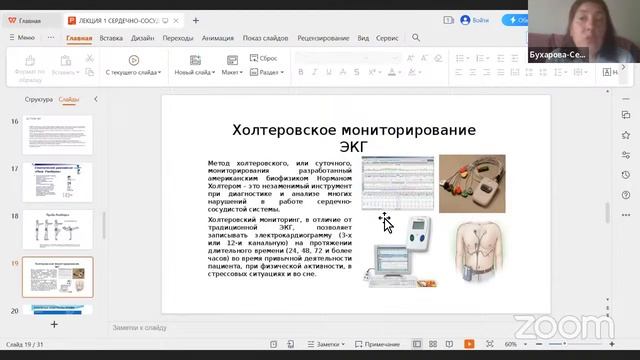
Task: Click the ribbon search magnifier icon
Action: 416,38
